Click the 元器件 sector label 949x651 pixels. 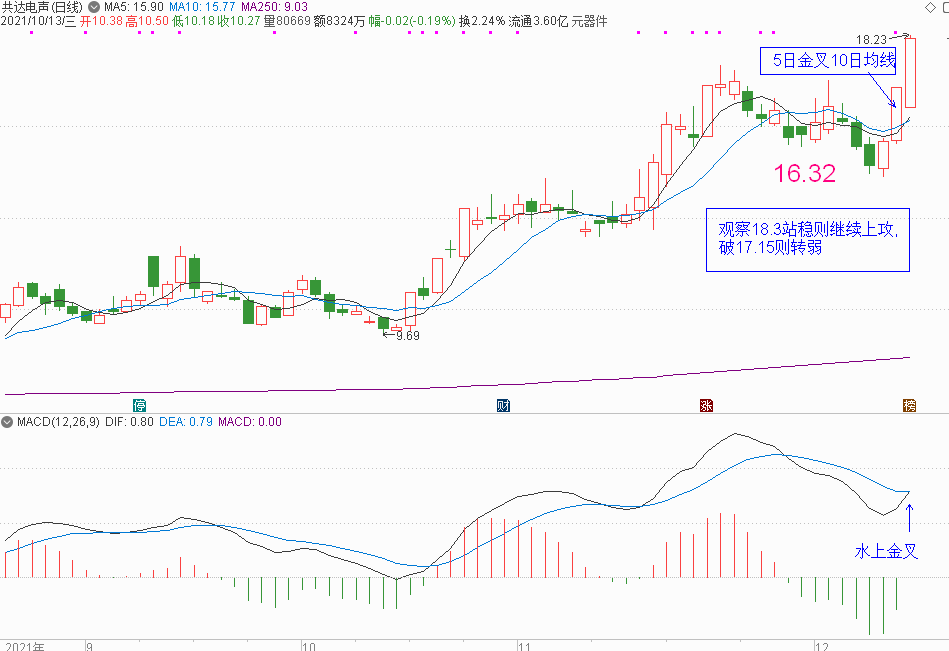[589, 21]
